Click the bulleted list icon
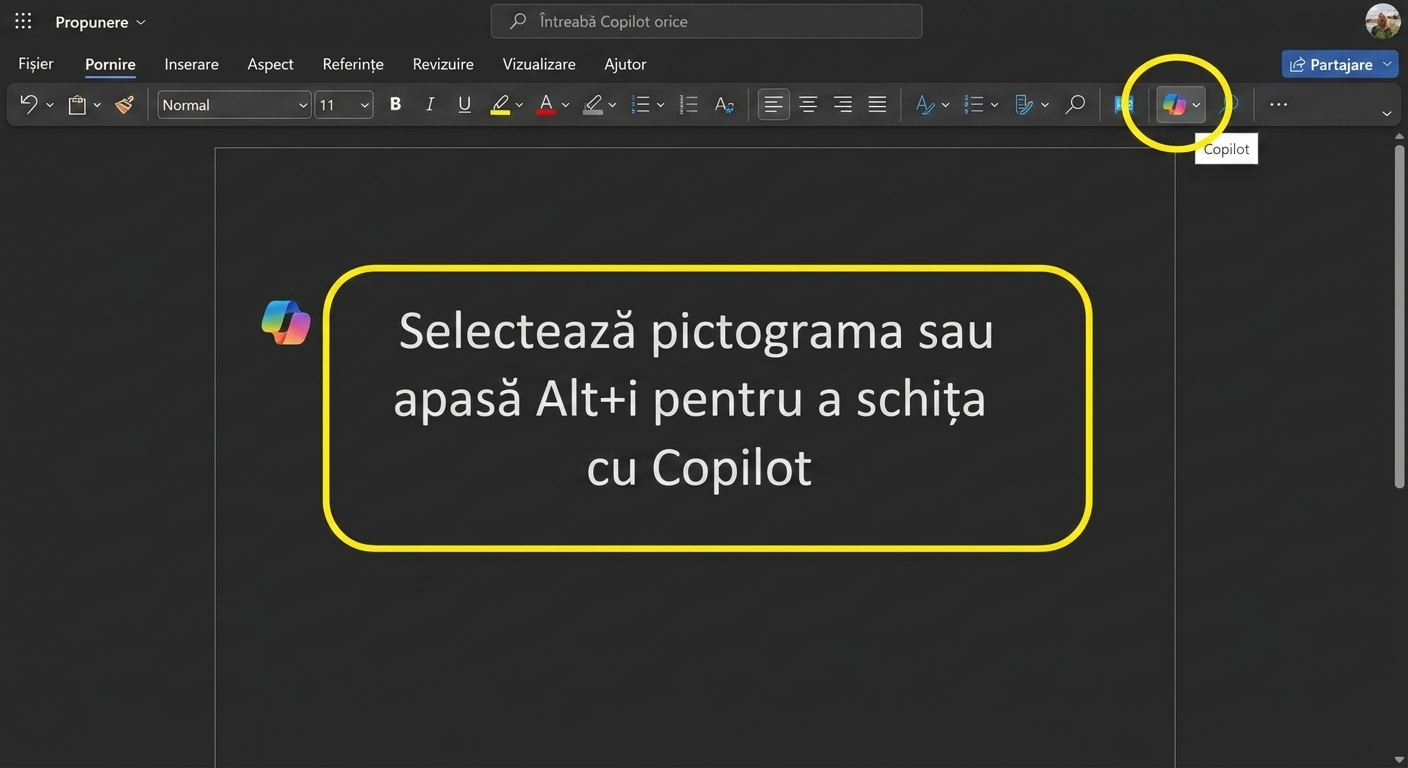 coord(642,104)
